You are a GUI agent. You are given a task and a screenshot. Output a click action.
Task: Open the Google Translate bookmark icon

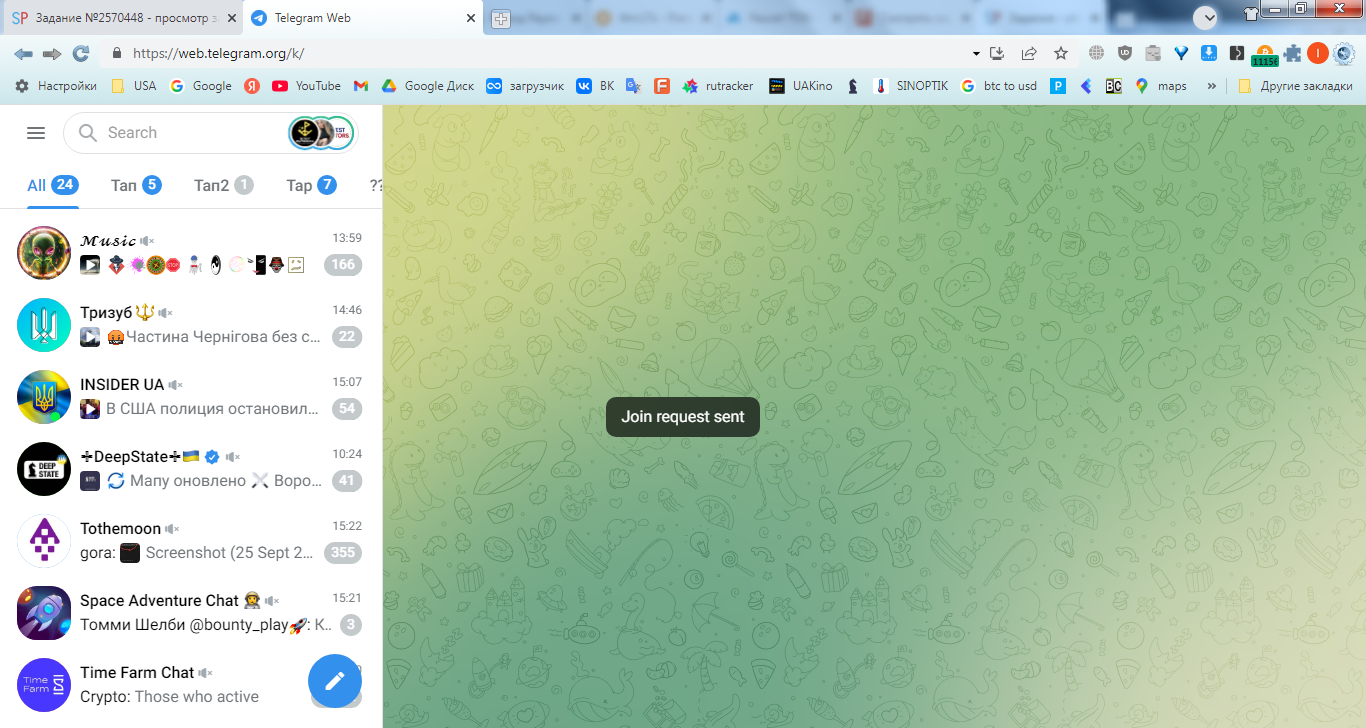633,86
